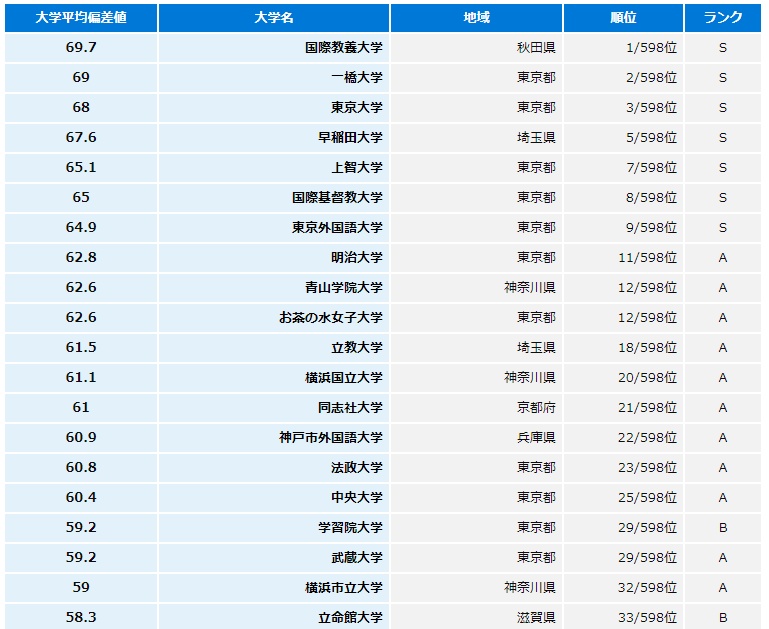The image size is (769, 629).
Task: Click the 60.8 deviation value
Action: pyautogui.click(x=81, y=468)
